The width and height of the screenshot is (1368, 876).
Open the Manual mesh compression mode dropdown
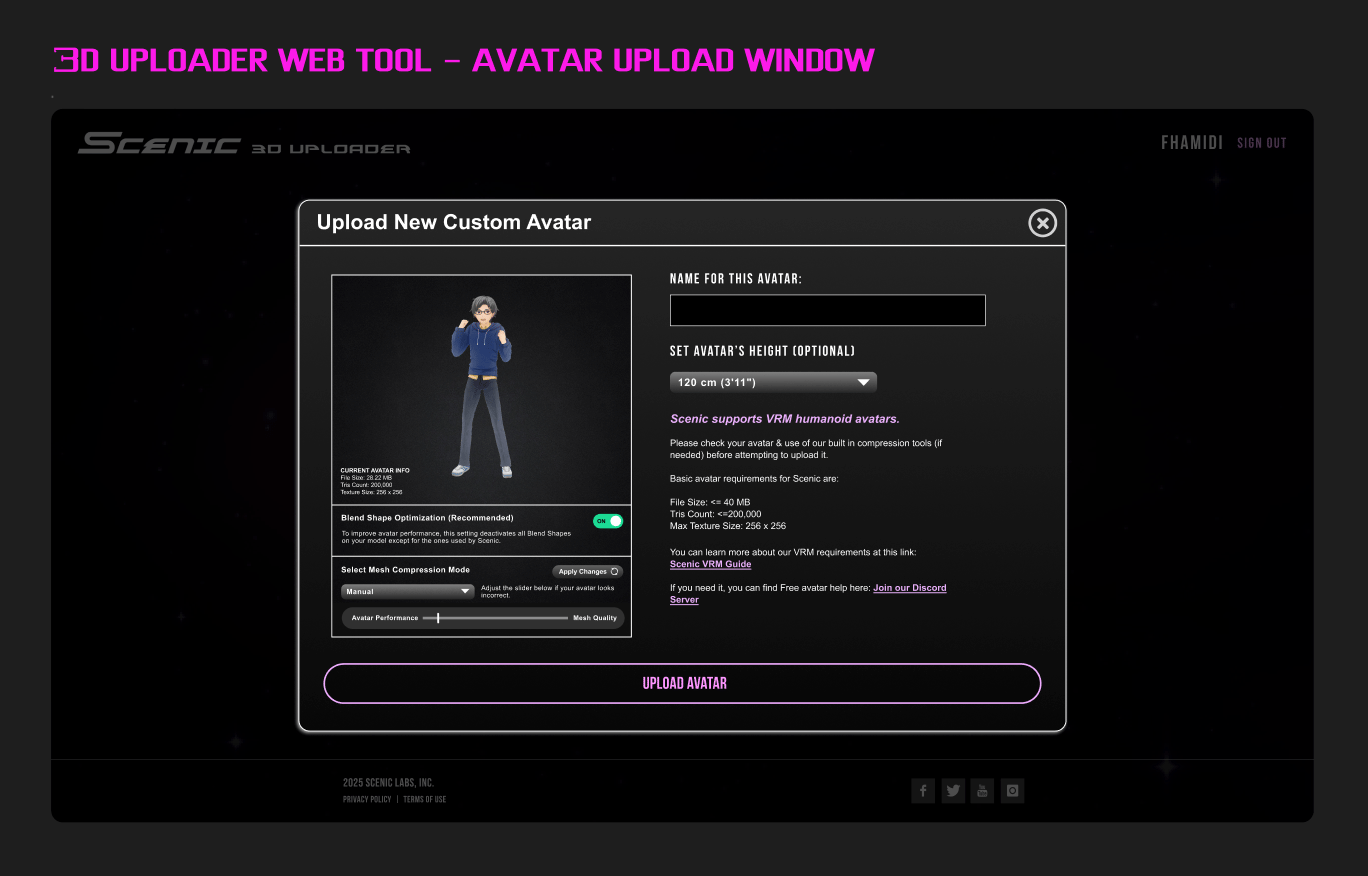pyautogui.click(x=407, y=592)
